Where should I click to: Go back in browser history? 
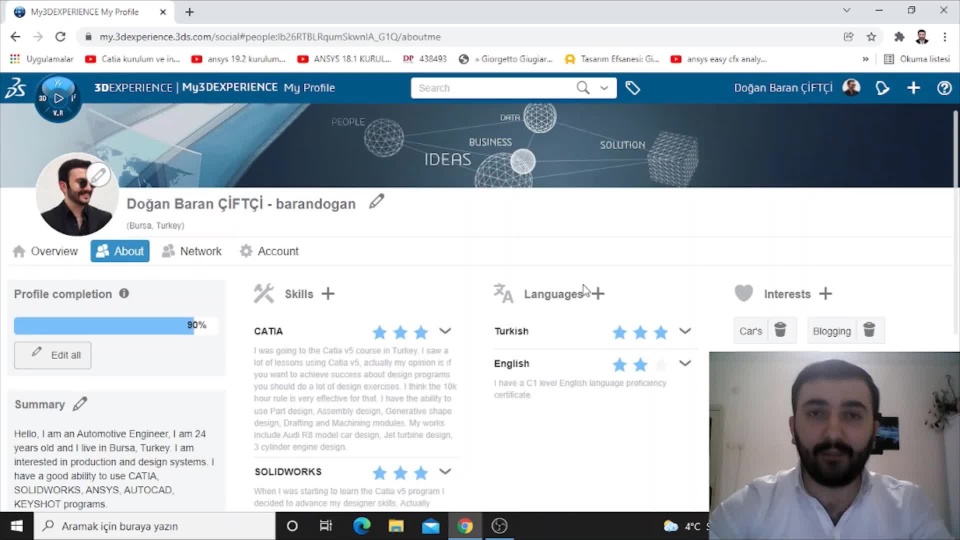point(15,37)
